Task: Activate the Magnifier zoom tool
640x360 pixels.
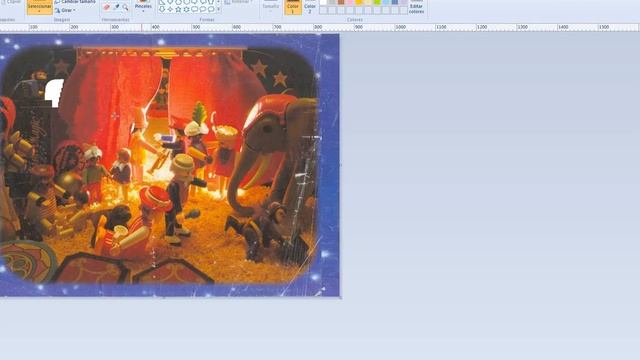Action: pyautogui.click(x=125, y=7)
